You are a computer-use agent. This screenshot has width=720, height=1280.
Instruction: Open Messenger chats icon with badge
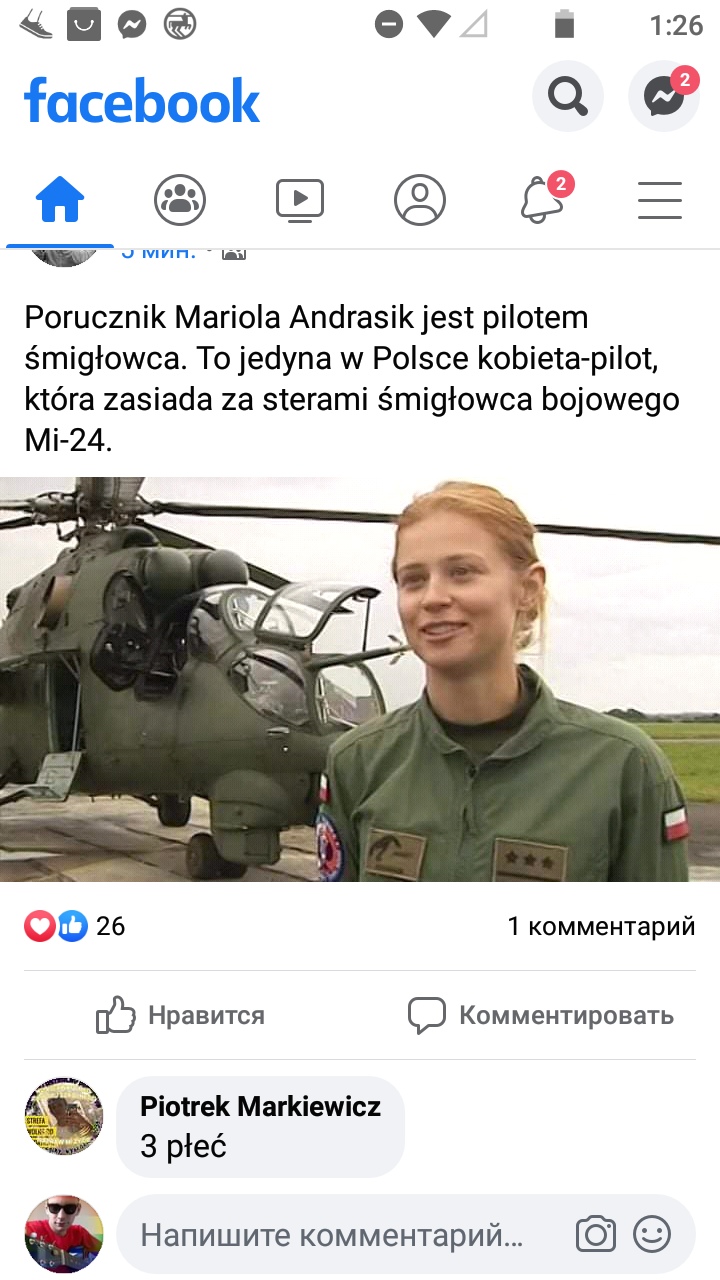point(664,97)
